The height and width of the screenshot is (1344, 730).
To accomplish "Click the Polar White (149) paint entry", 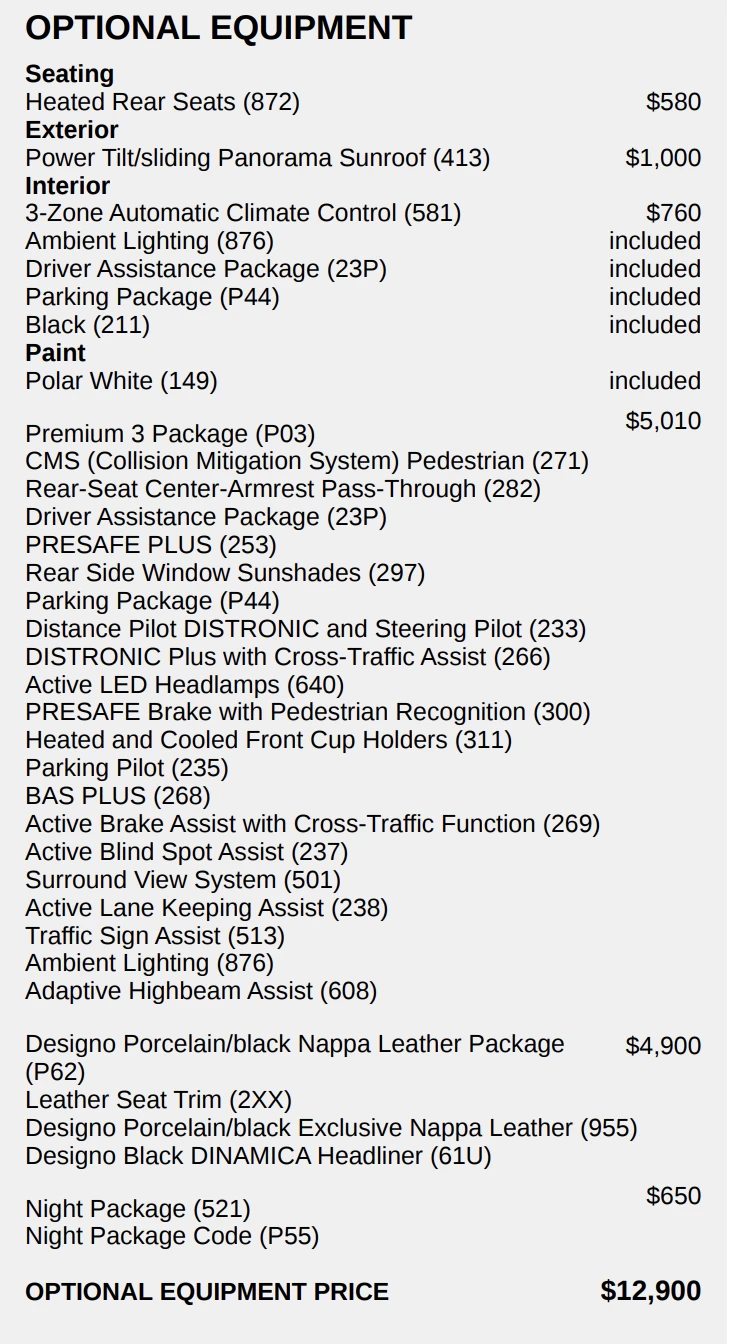I will coord(121,381).
